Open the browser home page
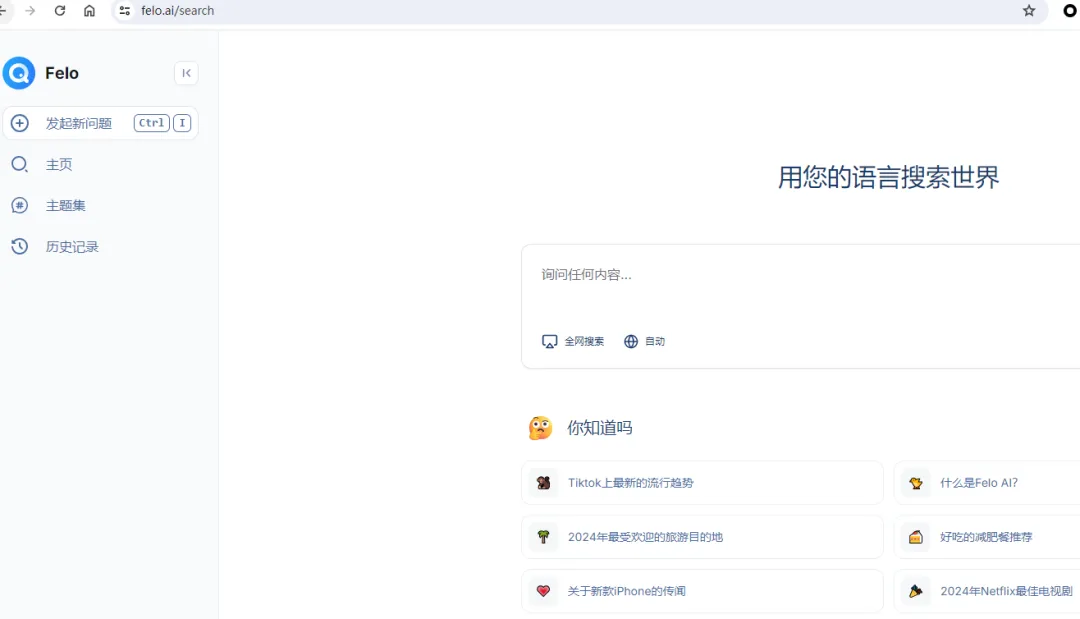The width and height of the screenshot is (1080, 619). click(x=90, y=10)
